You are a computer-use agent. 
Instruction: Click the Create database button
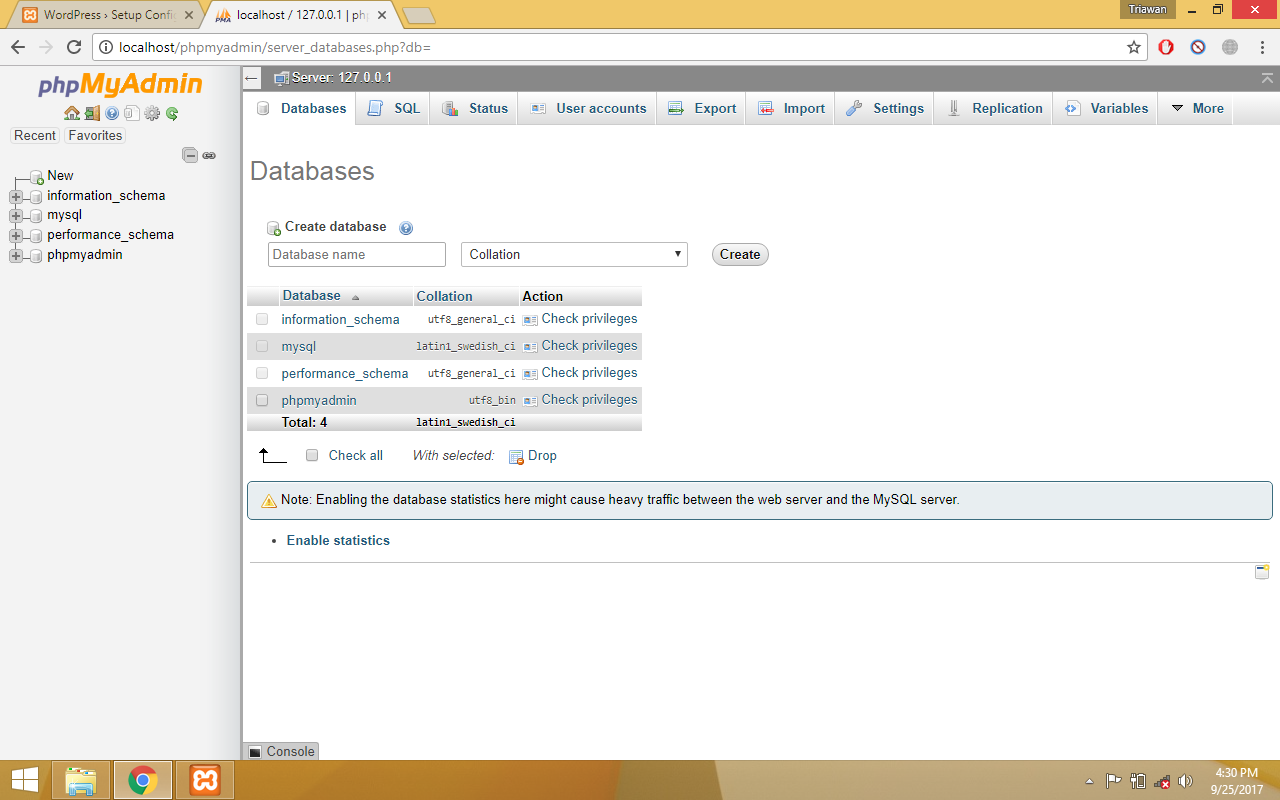tap(740, 254)
